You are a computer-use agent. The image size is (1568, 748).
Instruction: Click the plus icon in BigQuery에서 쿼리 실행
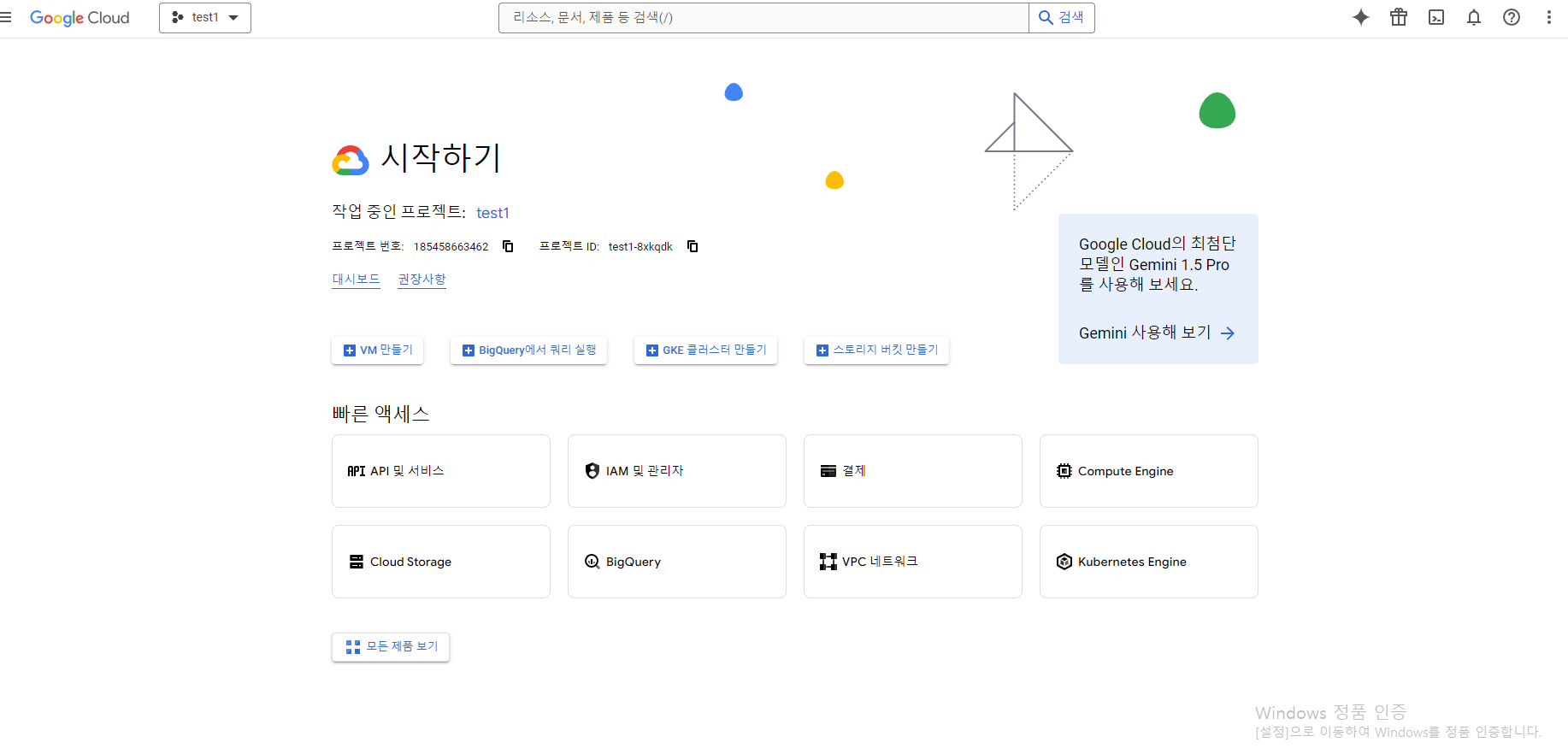pos(468,350)
